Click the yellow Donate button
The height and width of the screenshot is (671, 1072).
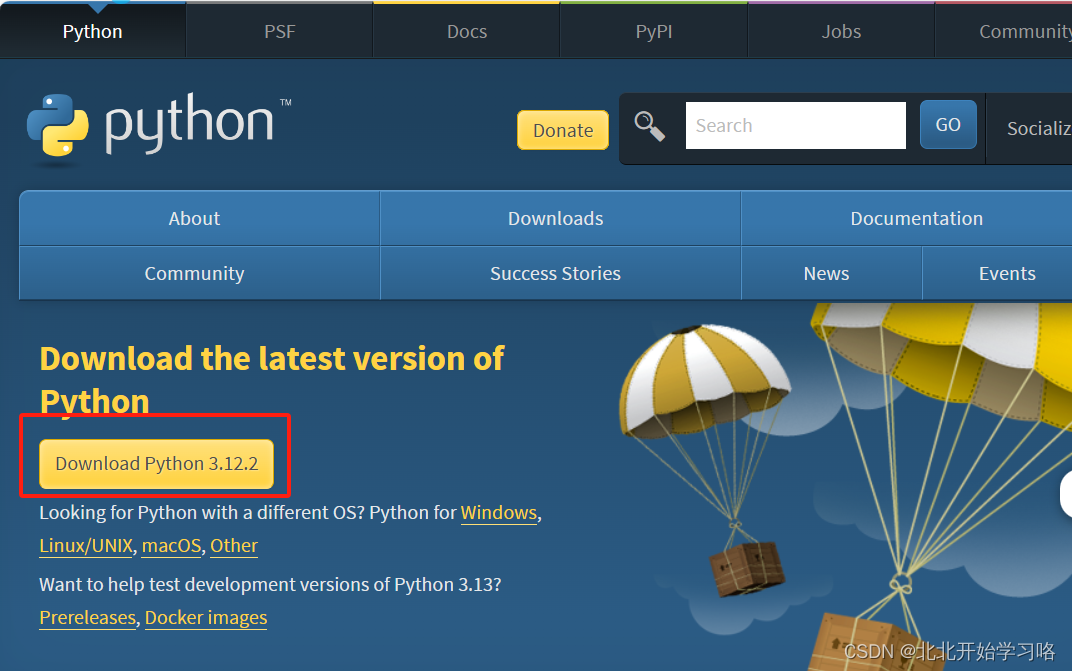point(563,130)
